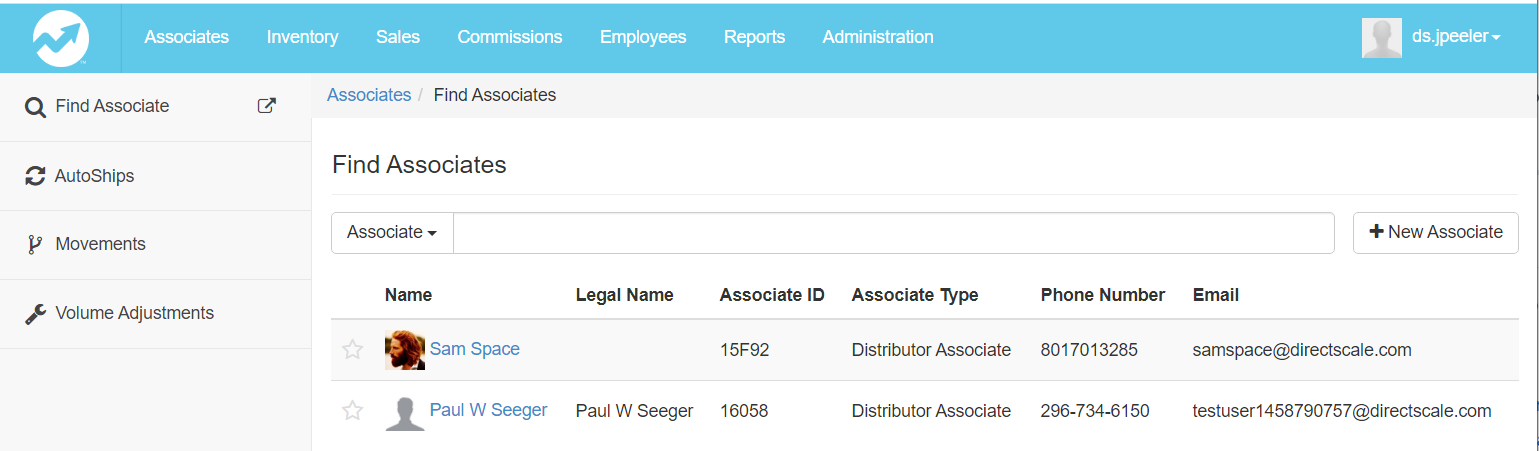Click the Movements branch icon
Viewport: 1539px width, 451px height.
coord(35,245)
